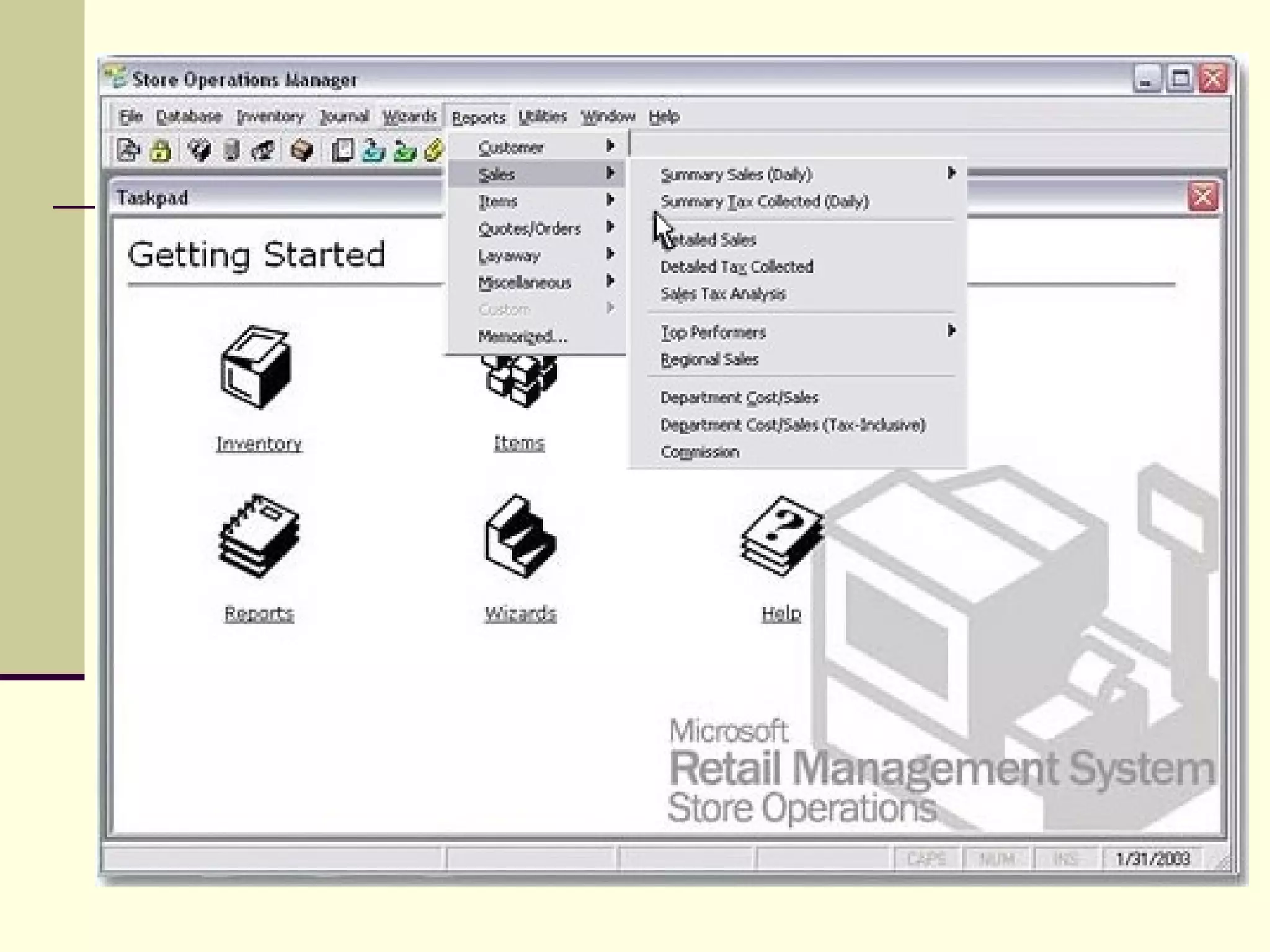
Task: Click the yellow padlock toolbar icon
Action: pos(161,151)
